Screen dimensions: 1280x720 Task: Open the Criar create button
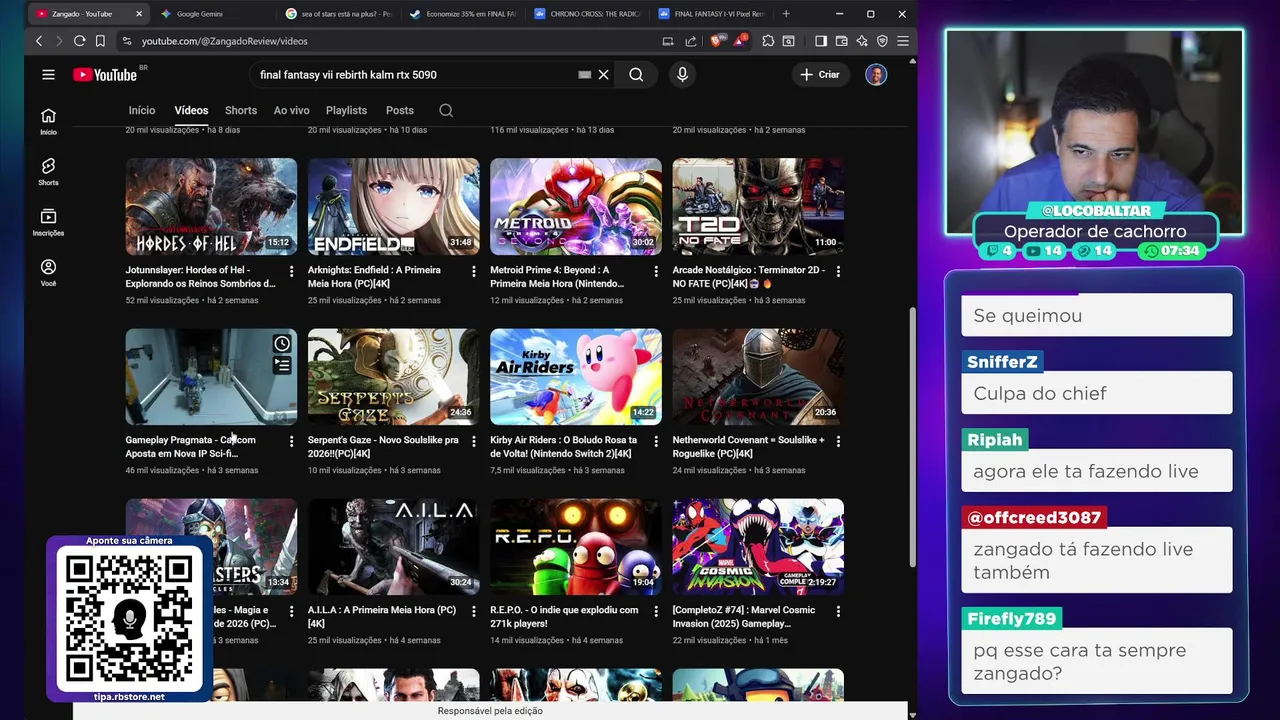820,75
